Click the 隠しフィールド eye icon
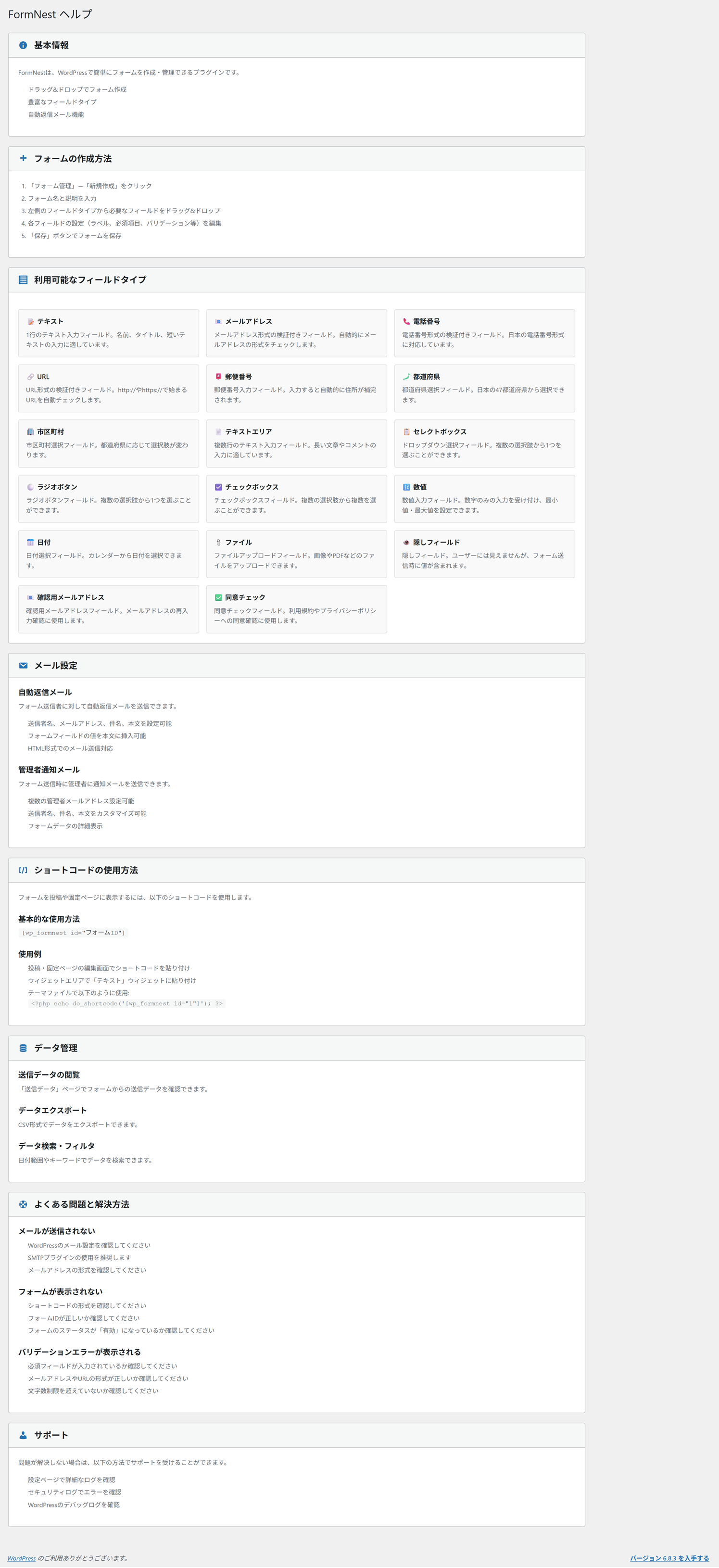Screen dimensions: 719x1568 pos(406,543)
